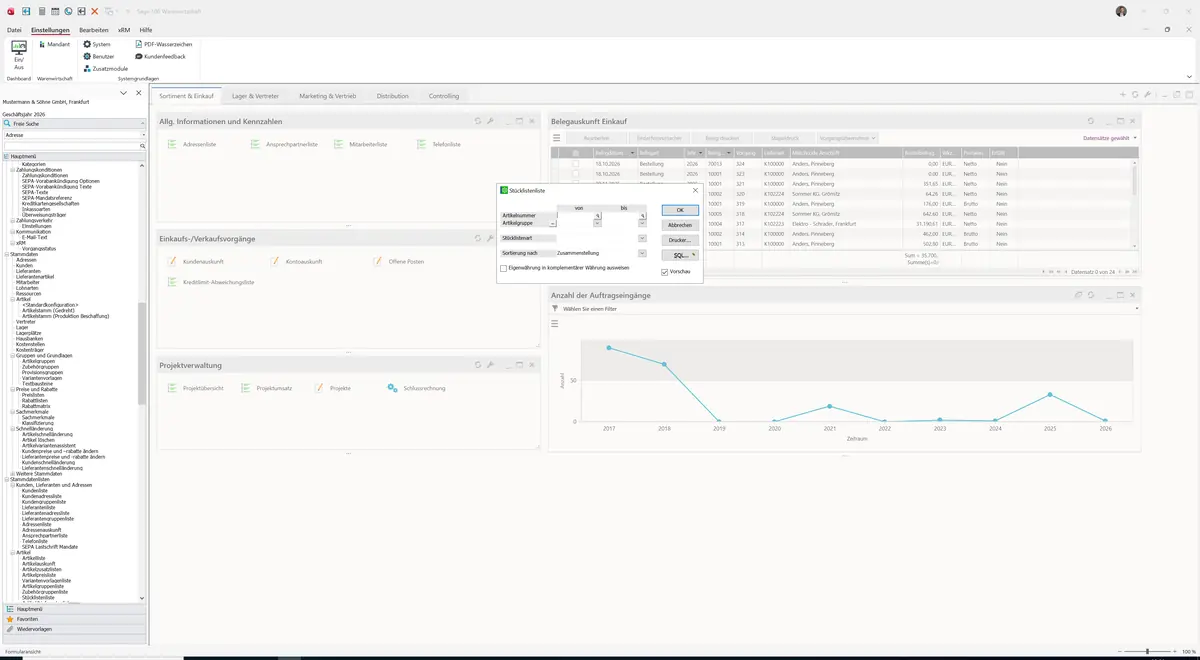Image resolution: width=1200 pixels, height=660 pixels.
Task: Open the filter icon in Anzahl der Auftragseingänge
Action: click(555, 309)
